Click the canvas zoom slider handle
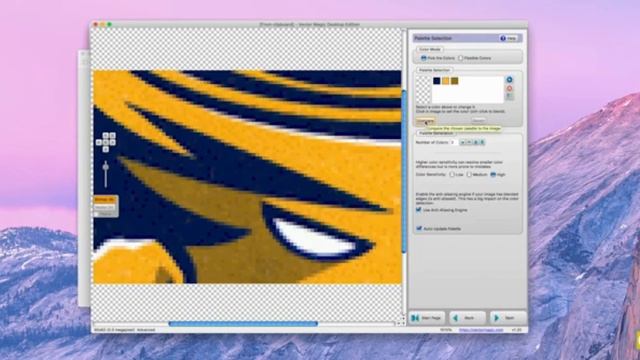 click(x=106, y=167)
